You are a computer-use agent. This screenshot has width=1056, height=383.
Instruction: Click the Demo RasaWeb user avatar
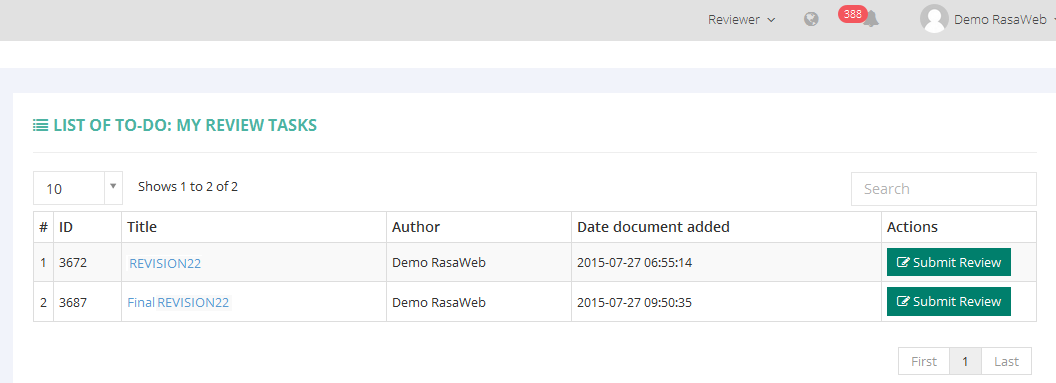coord(934,19)
